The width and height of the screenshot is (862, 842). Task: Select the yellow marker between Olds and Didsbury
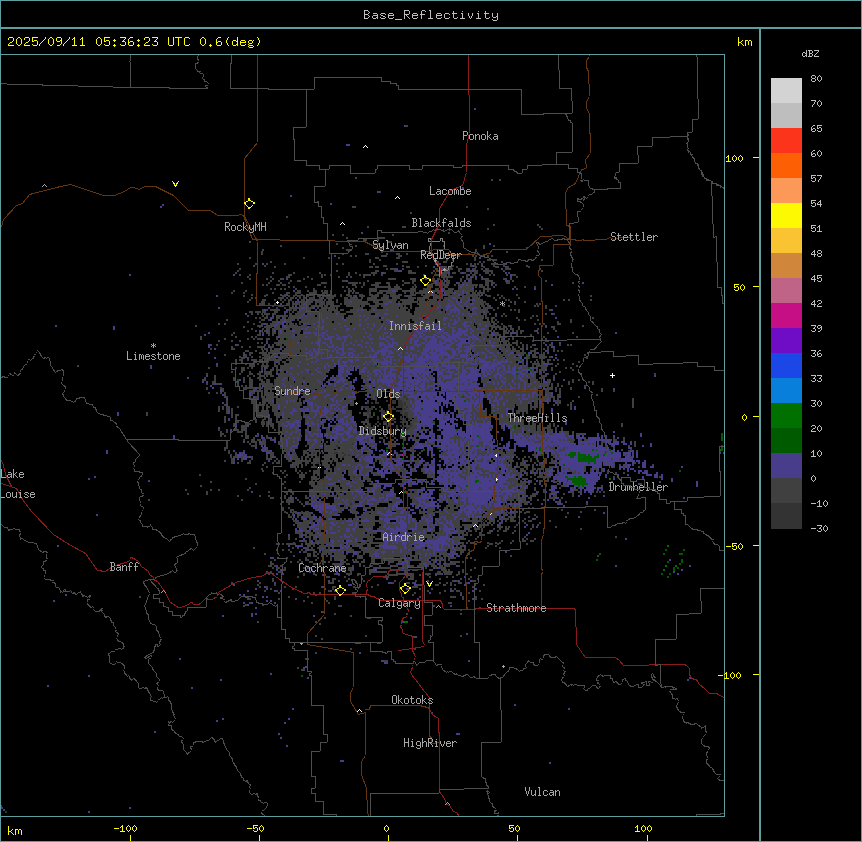pos(388,417)
